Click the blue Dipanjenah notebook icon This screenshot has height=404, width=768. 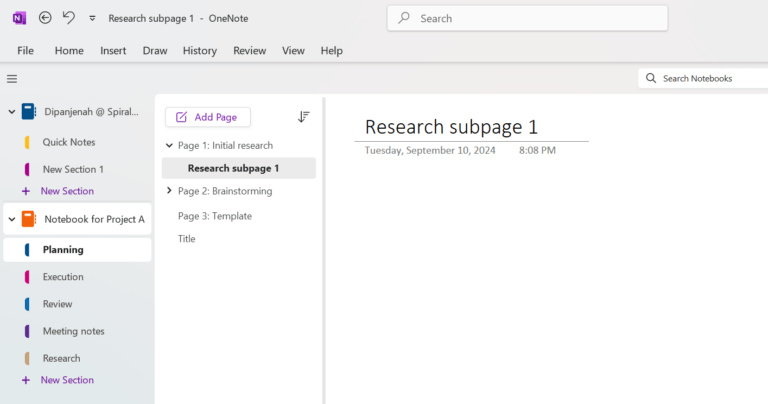coord(29,112)
